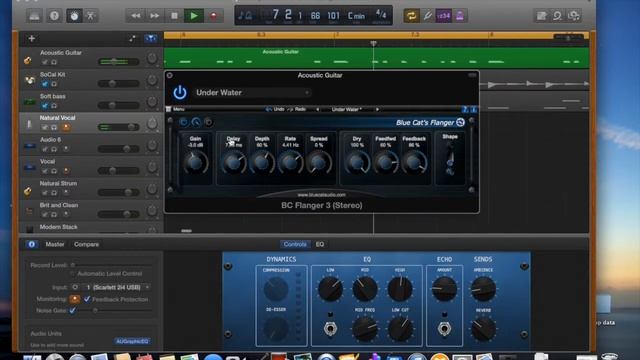Switch to the Controls tab
Image resolution: width=640 pixels, height=360 pixels.
pyautogui.click(x=295, y=244)
